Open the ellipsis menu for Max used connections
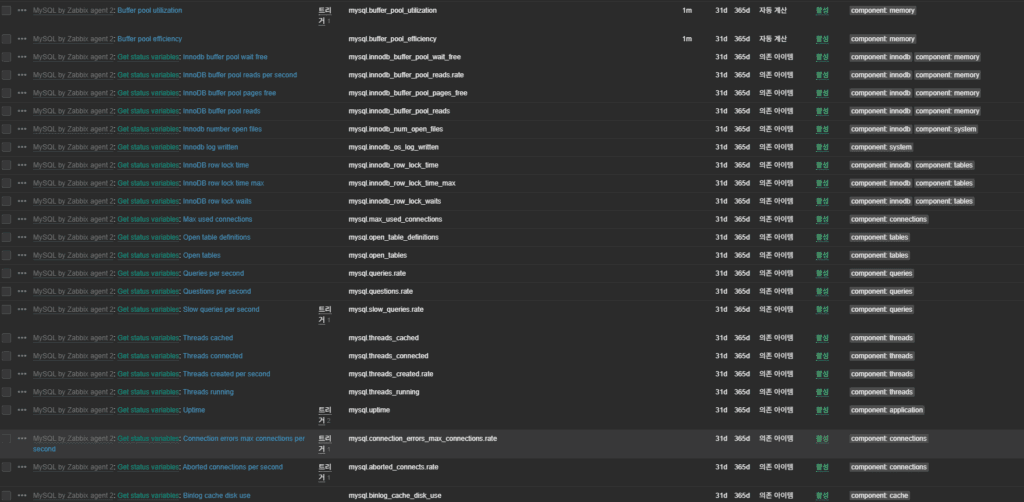1024x502 pixels. pyautogui.click(x=22, y=219)
